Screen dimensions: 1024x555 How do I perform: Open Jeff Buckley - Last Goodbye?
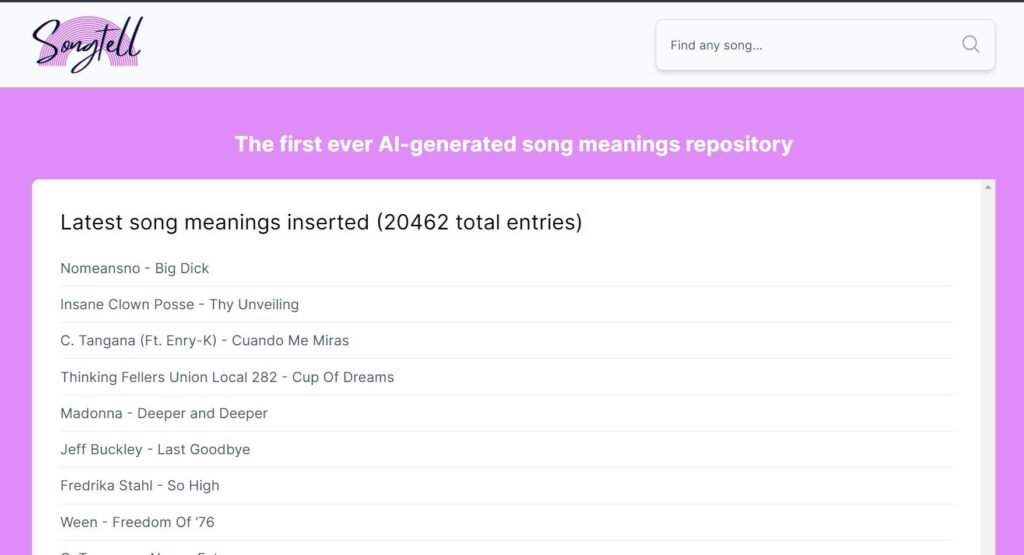pyautogui.click(x=155, y=449)
